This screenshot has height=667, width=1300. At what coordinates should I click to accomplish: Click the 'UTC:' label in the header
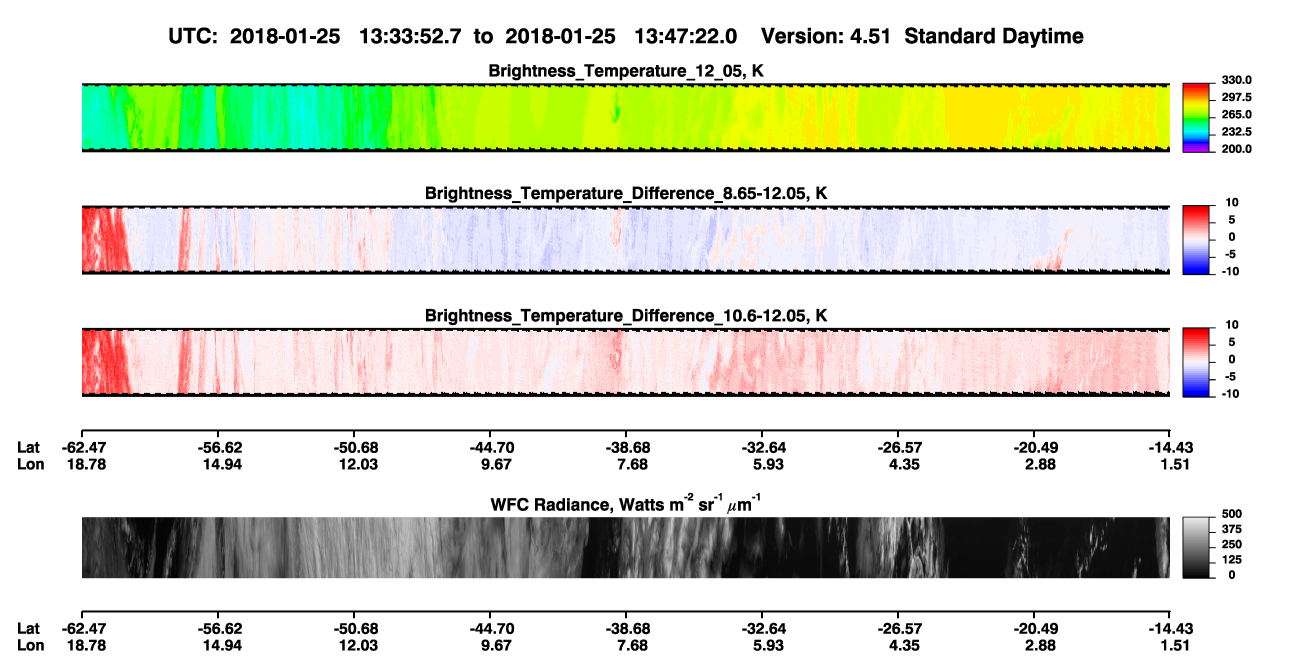click(x=194, y=36)
